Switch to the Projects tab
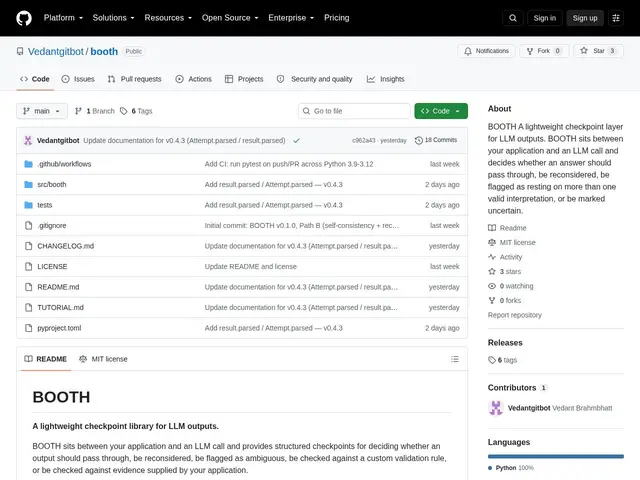Screen dimensions: 640x480 (x=244, y=79)
